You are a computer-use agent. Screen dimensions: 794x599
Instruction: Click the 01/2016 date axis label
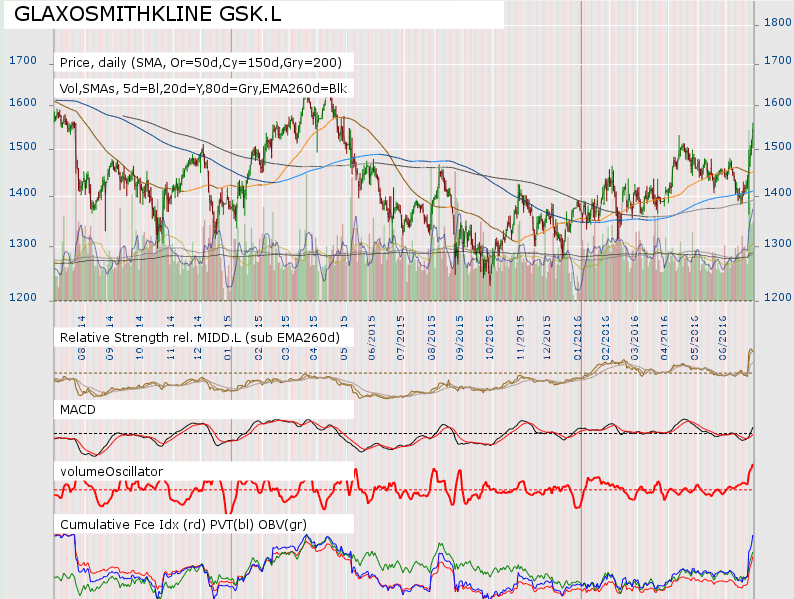coord(577,338)
